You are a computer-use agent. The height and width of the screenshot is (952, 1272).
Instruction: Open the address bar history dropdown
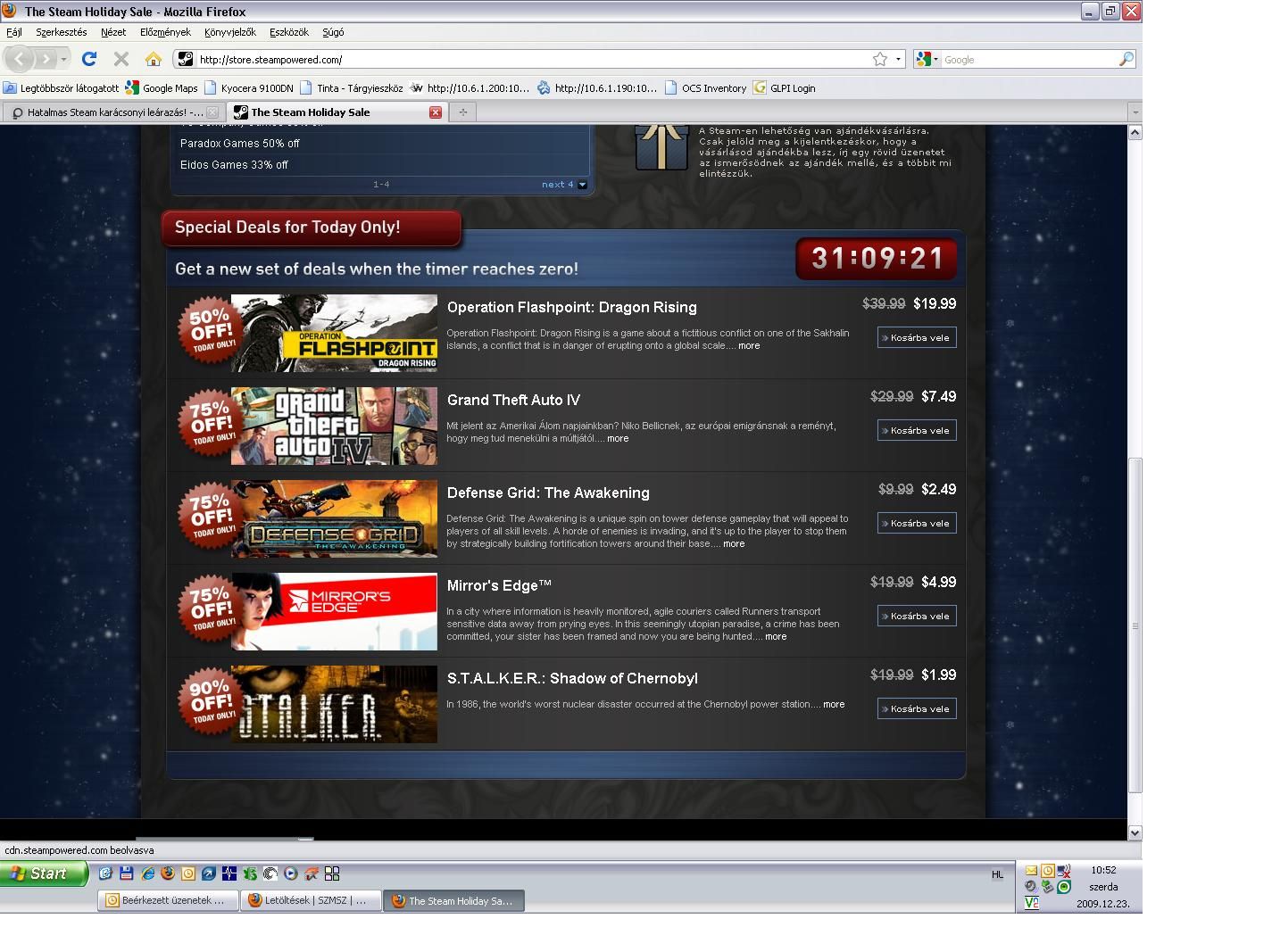click(898, 59)
